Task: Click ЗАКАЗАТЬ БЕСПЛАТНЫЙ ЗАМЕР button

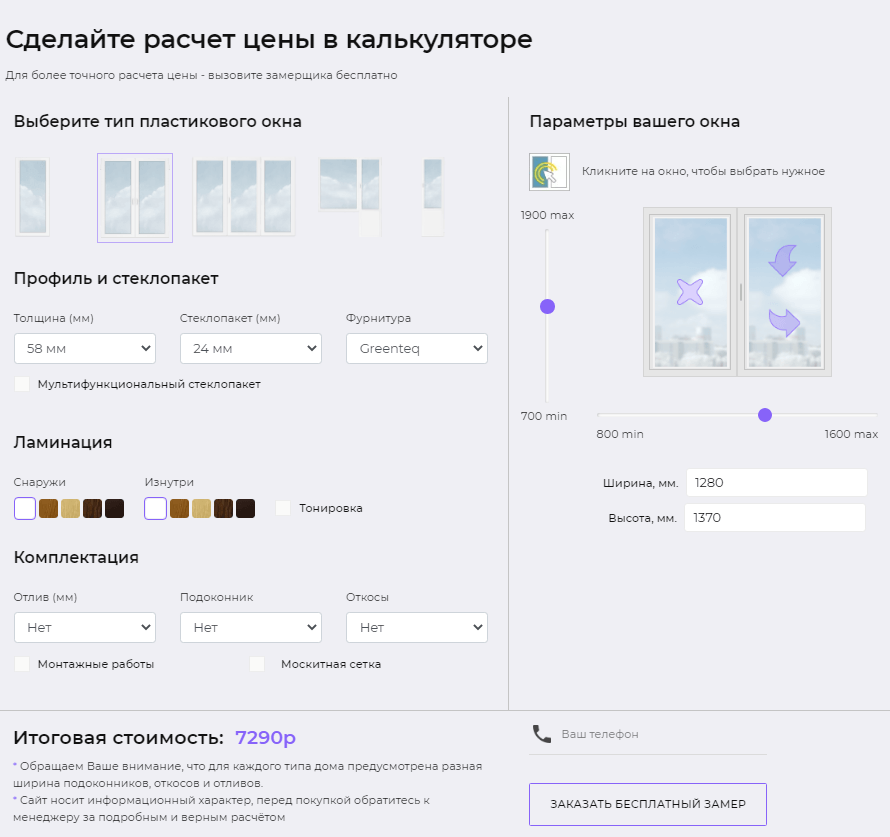Action: [x=648, y=804]
